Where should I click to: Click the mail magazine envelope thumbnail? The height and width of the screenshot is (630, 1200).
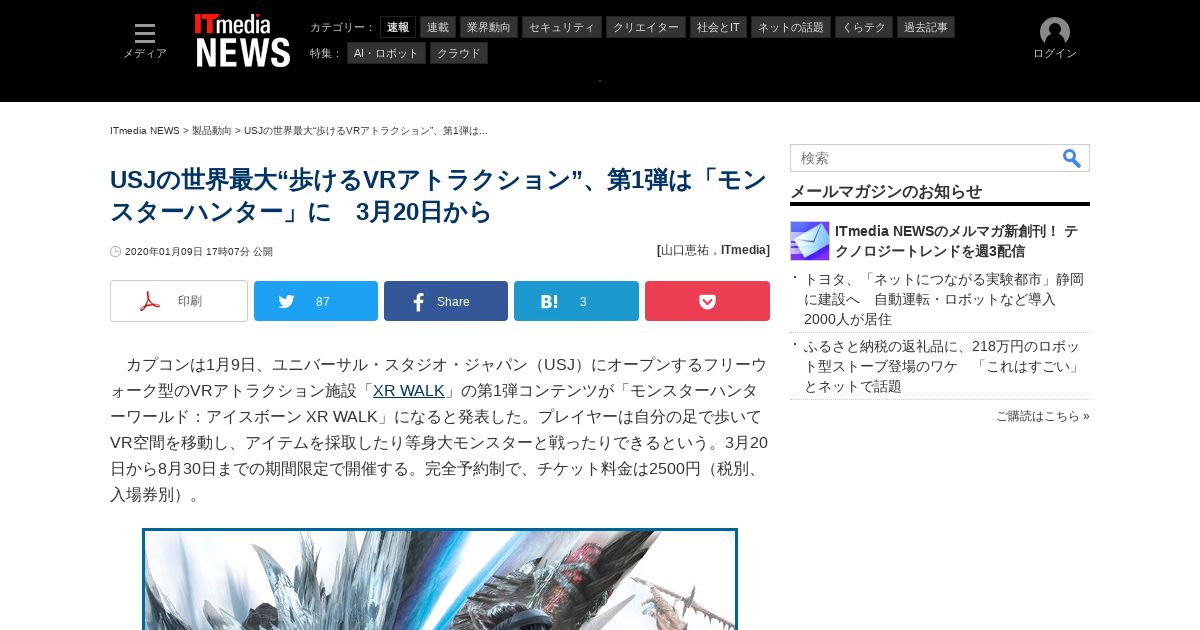coord(810,241)
